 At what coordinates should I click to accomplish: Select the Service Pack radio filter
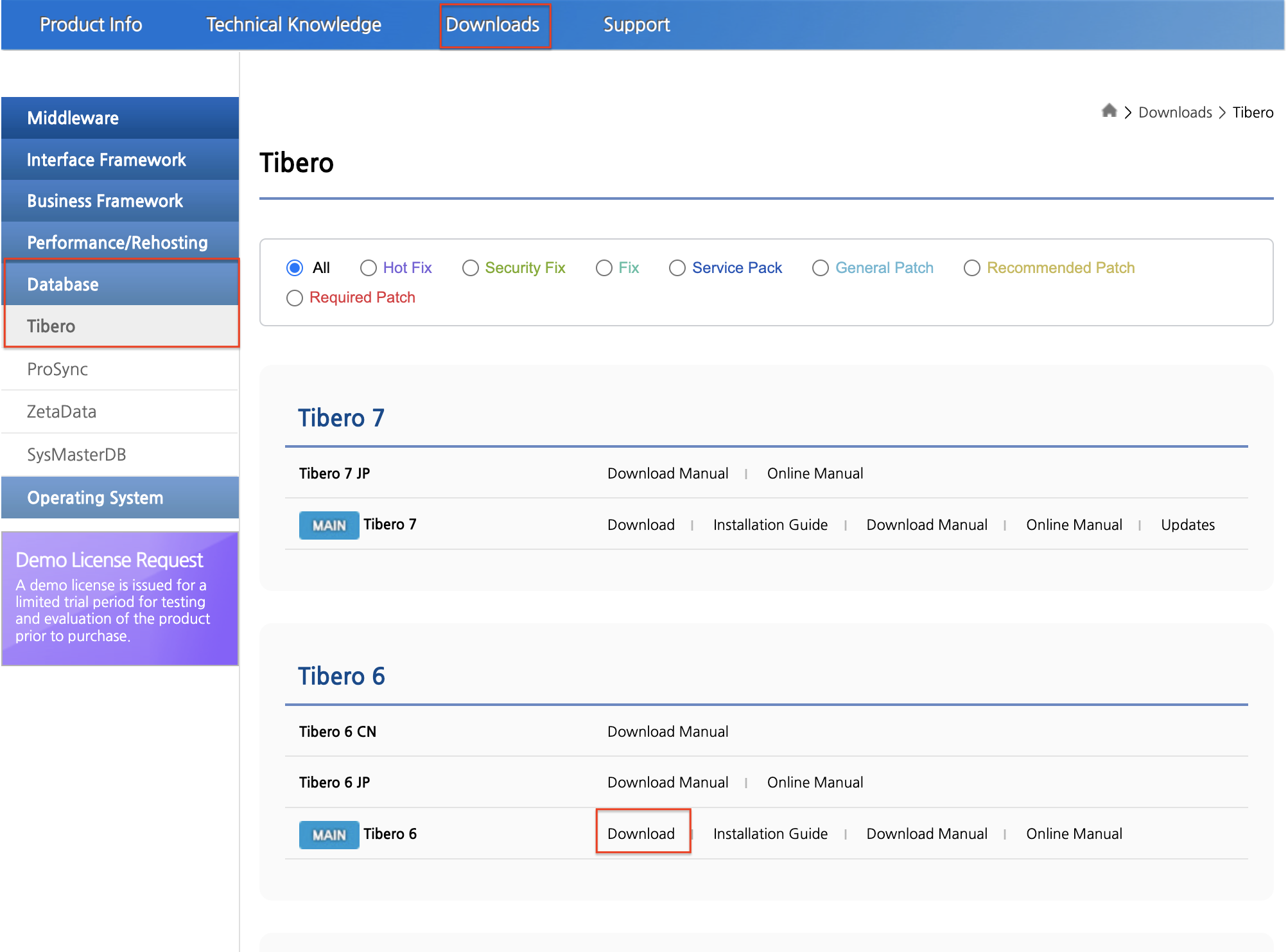pyautogui.click(x=677, y=268)
